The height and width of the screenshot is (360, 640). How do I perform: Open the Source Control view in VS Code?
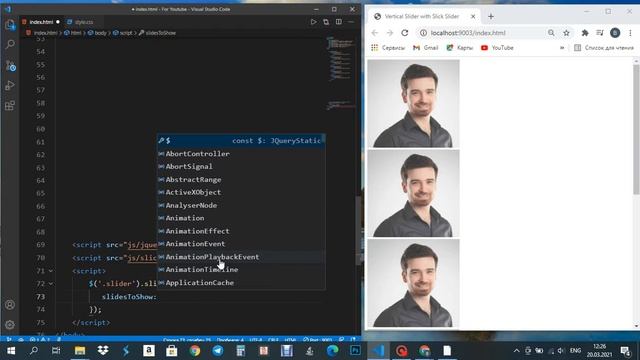[x=10, y=65]
